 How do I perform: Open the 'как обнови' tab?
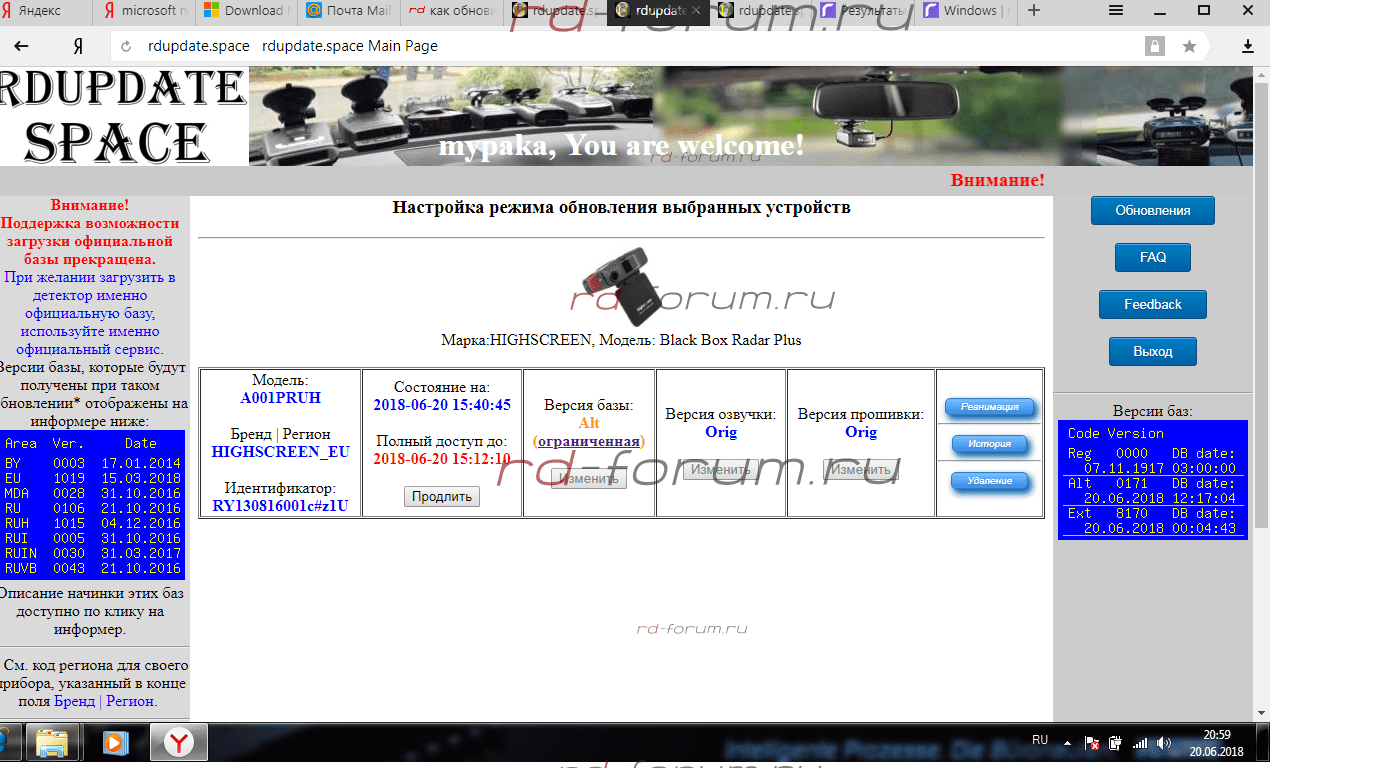[452, 10]
